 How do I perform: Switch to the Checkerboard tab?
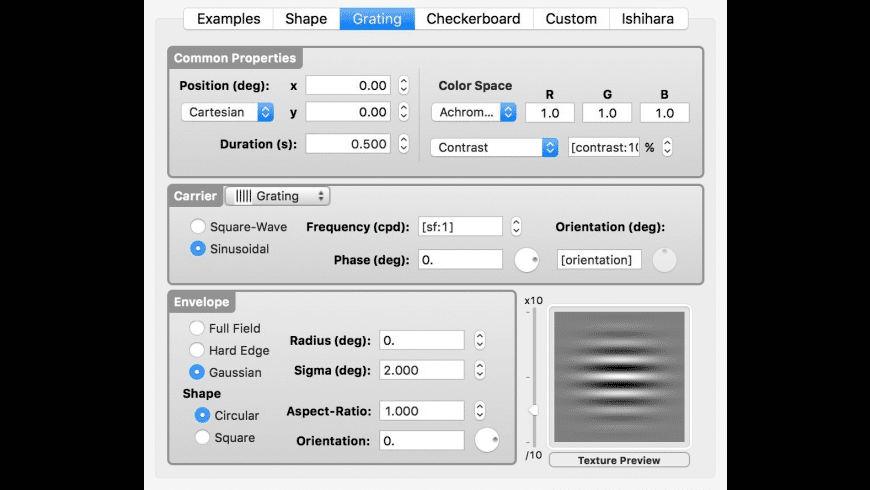tap(473, 19)
